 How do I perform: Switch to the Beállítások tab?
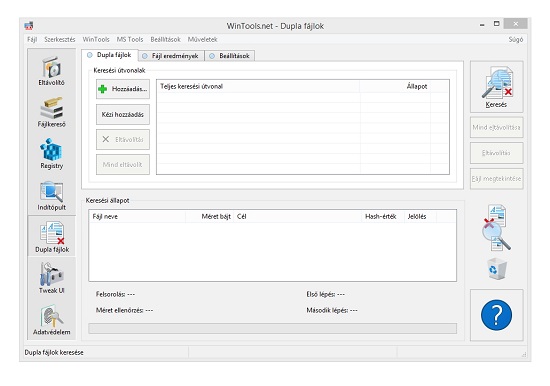(x=230, y=56)
